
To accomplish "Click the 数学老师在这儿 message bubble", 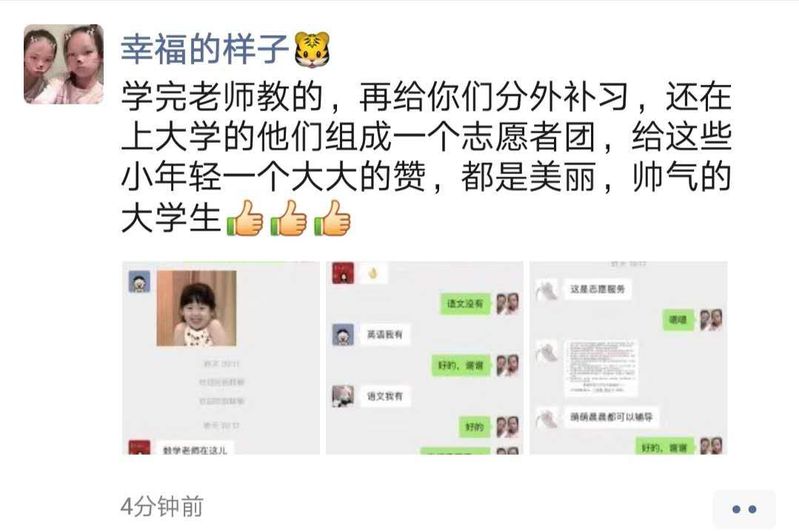I will [x=195, y=448].
